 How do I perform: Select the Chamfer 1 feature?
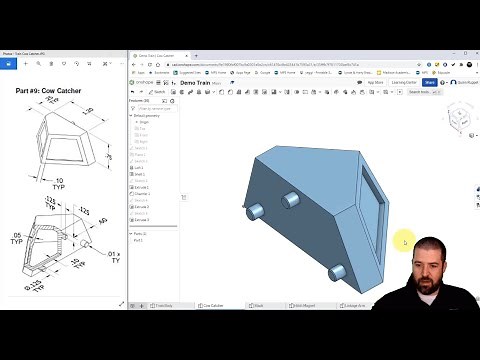click(x=140, y=194)
